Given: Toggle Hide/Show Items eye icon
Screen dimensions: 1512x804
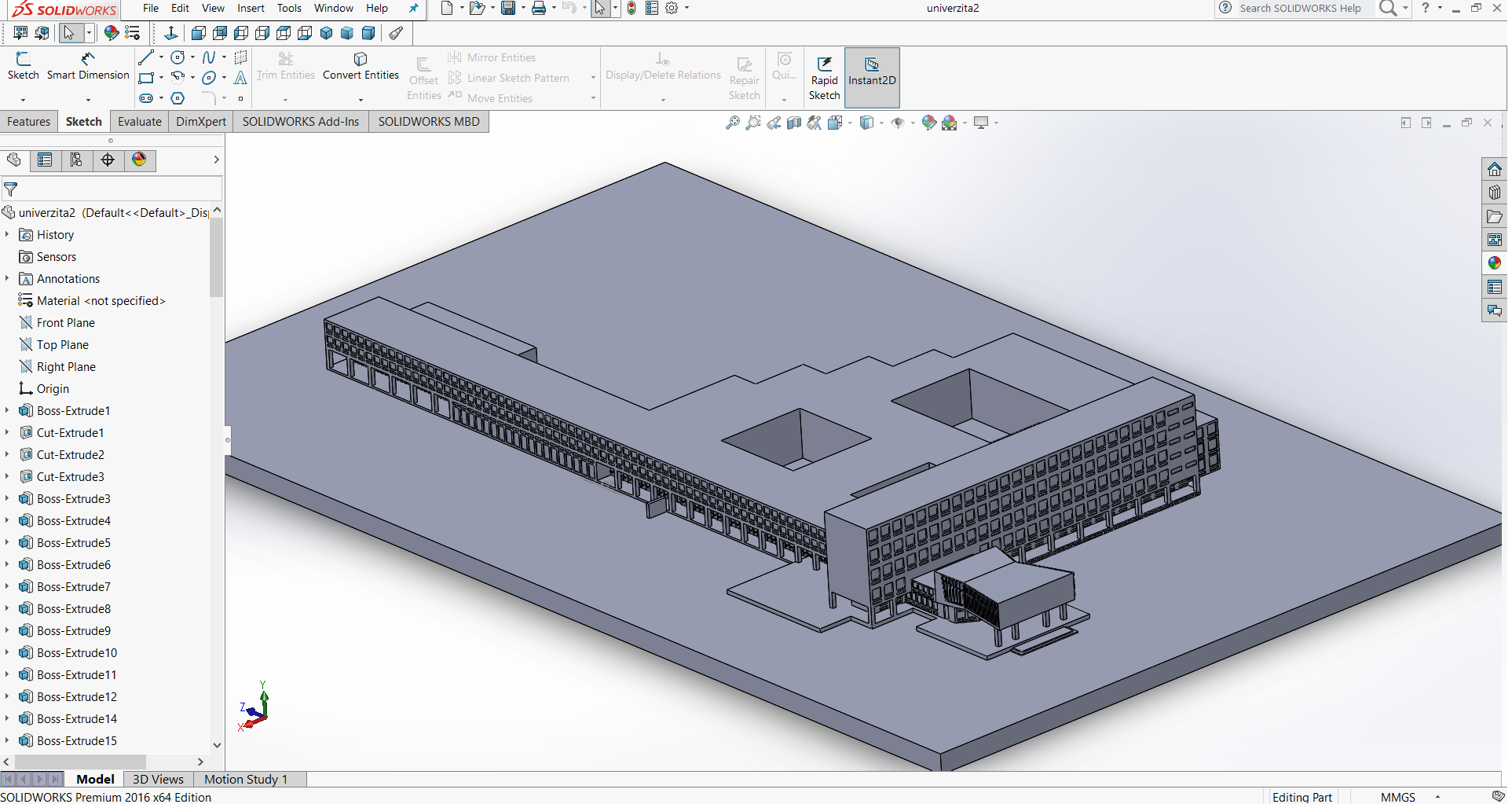Looking at the screenshot, I should [898, 123].
